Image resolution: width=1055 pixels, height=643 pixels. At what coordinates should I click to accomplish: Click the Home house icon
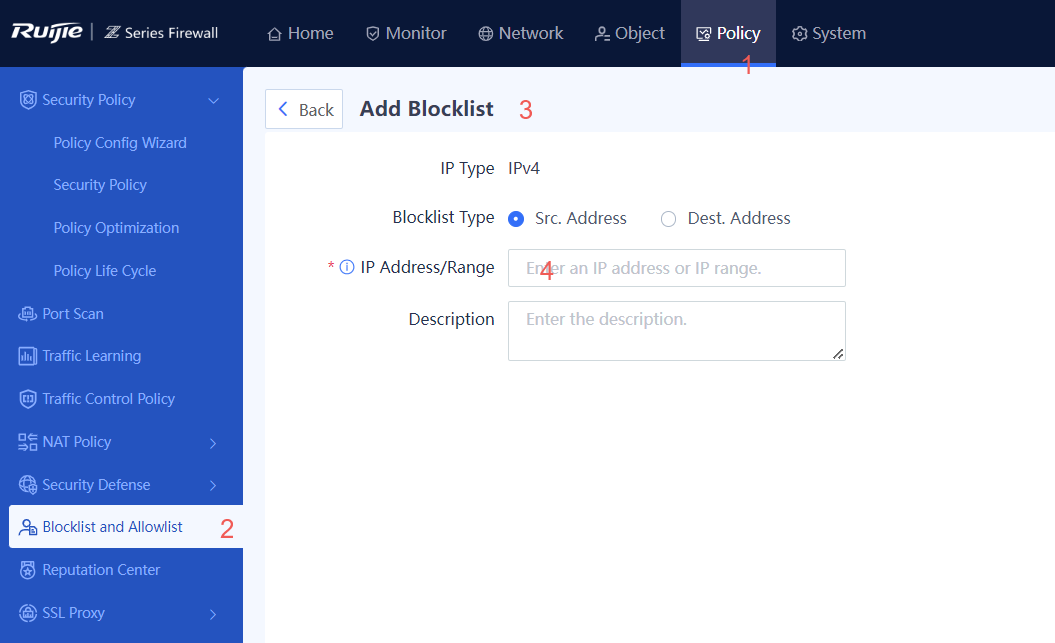[275, 34]
